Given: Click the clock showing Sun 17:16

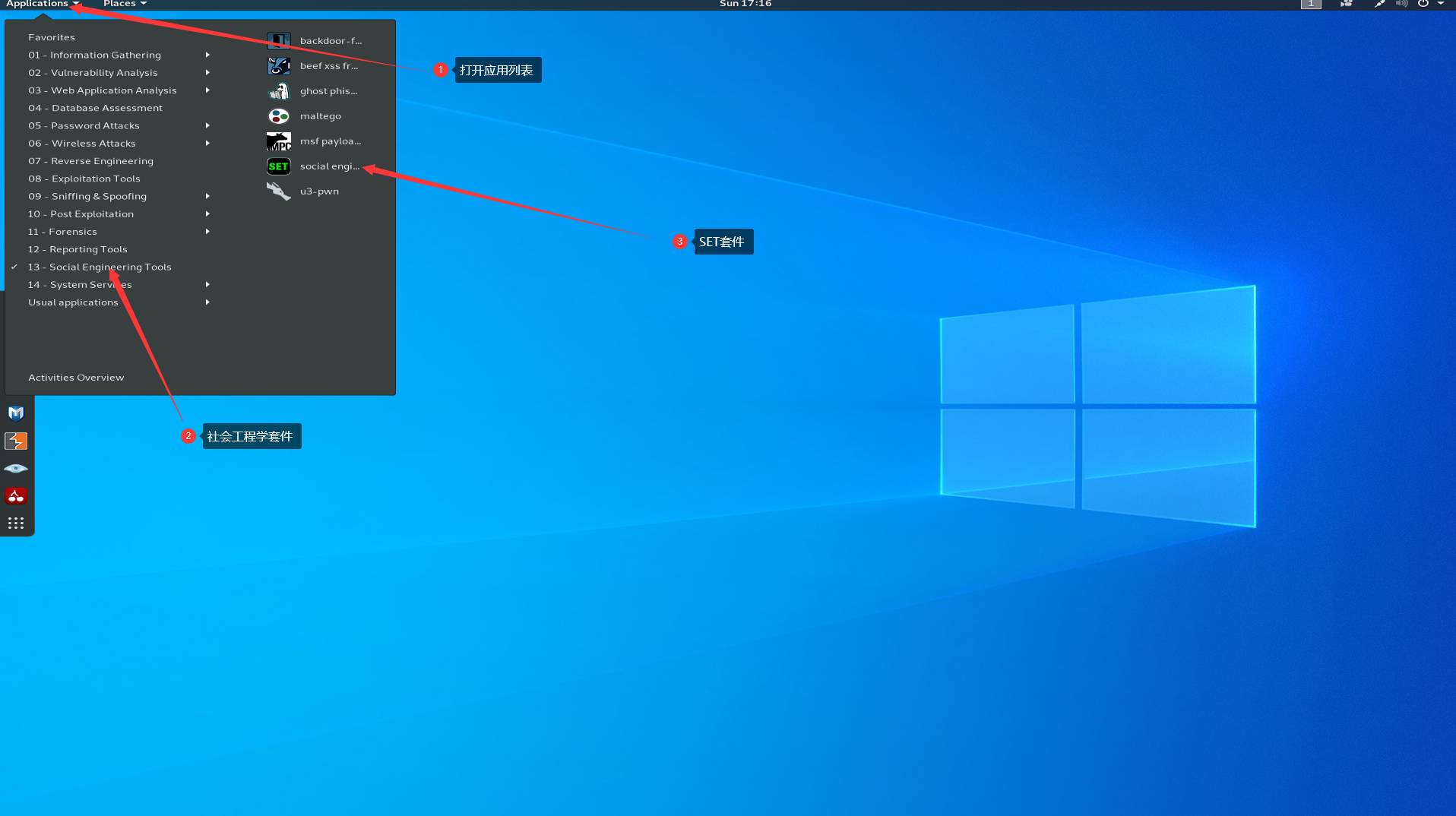Looking at the screenshot, I should point(745,4).
